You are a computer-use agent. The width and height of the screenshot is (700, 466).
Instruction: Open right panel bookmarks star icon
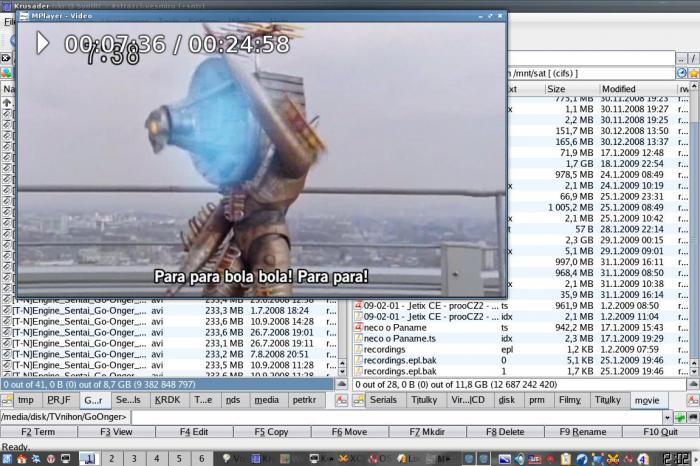(693, 73)
